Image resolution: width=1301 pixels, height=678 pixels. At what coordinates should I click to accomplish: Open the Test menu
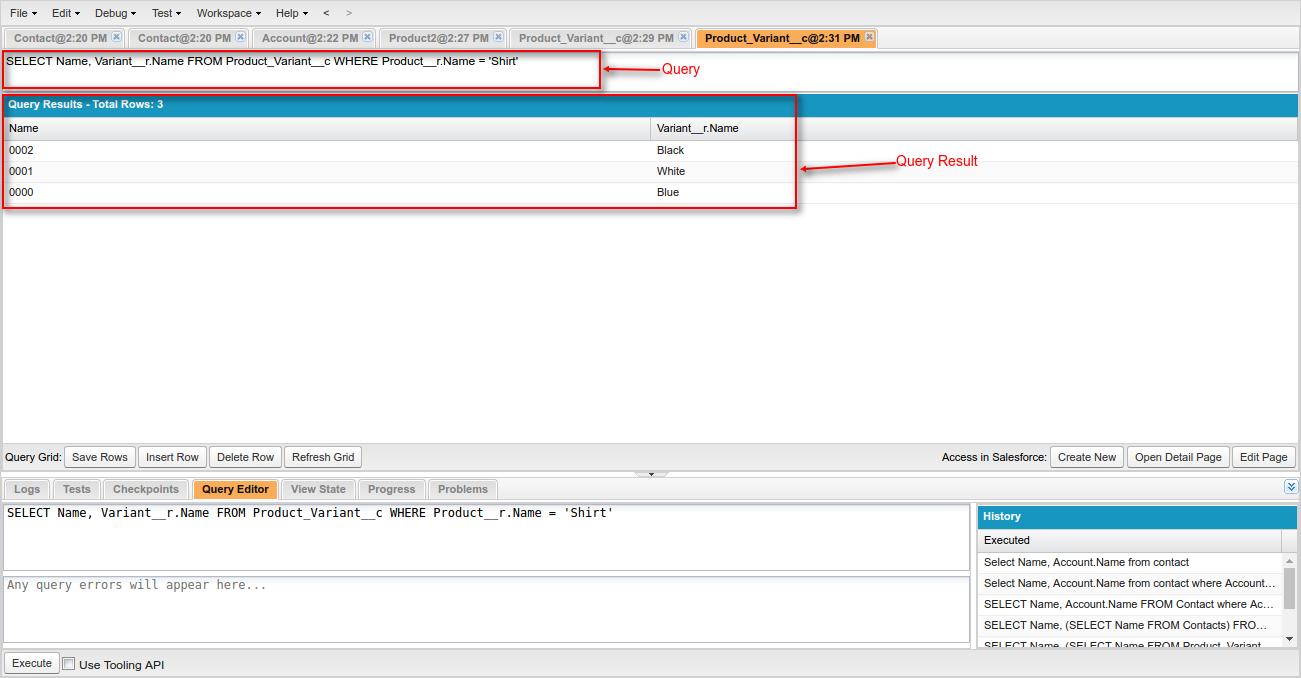[163, 13]
